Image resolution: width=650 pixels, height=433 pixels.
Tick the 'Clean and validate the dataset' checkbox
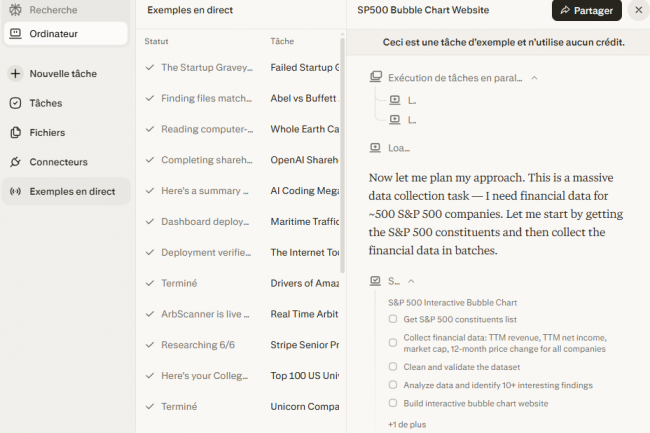point(393,367)
